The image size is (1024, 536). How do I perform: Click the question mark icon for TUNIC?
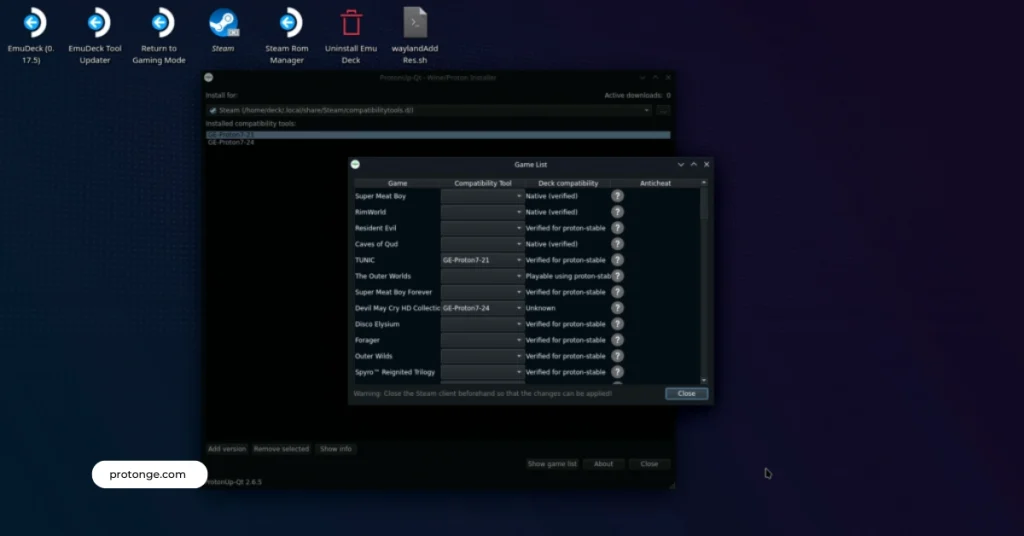click(x=617, y=260)
